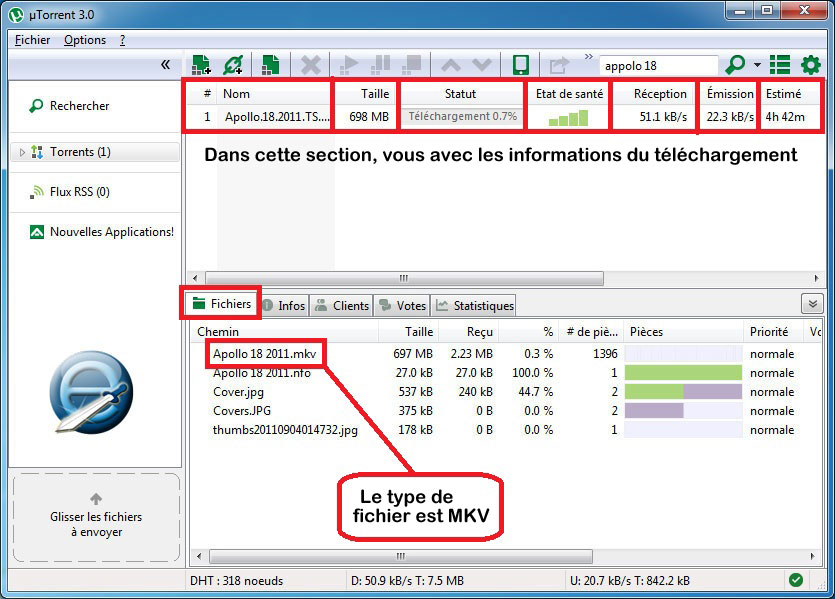Click the Start torrent play icon
Screen dimensions: 835x599
[348, 65]
